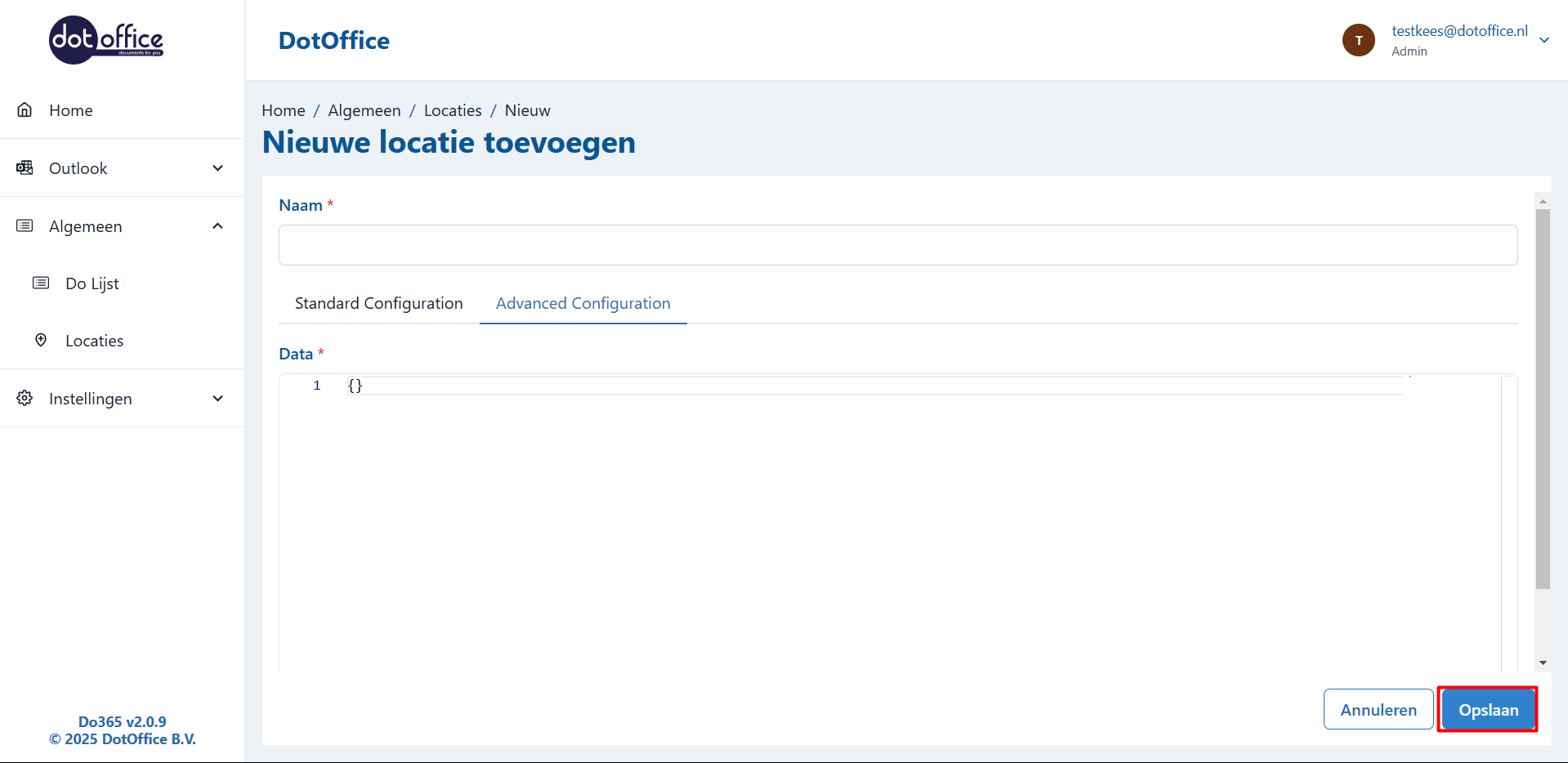Click the Locaties pin icon
The height and width of the screenshot is (763, 1568).
click(41, 341)
